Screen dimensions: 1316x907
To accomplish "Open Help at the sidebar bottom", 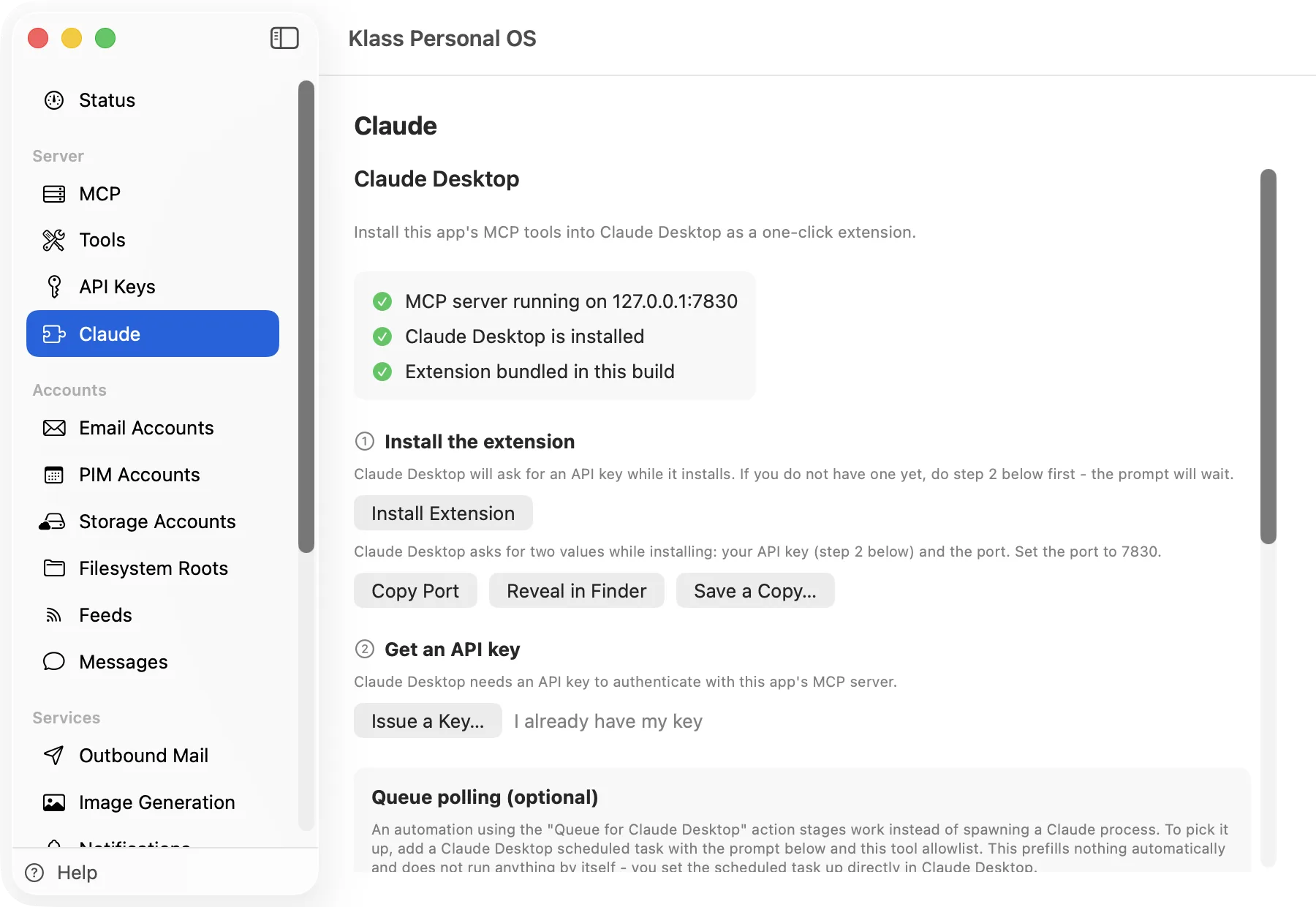I will click(61, 873).
